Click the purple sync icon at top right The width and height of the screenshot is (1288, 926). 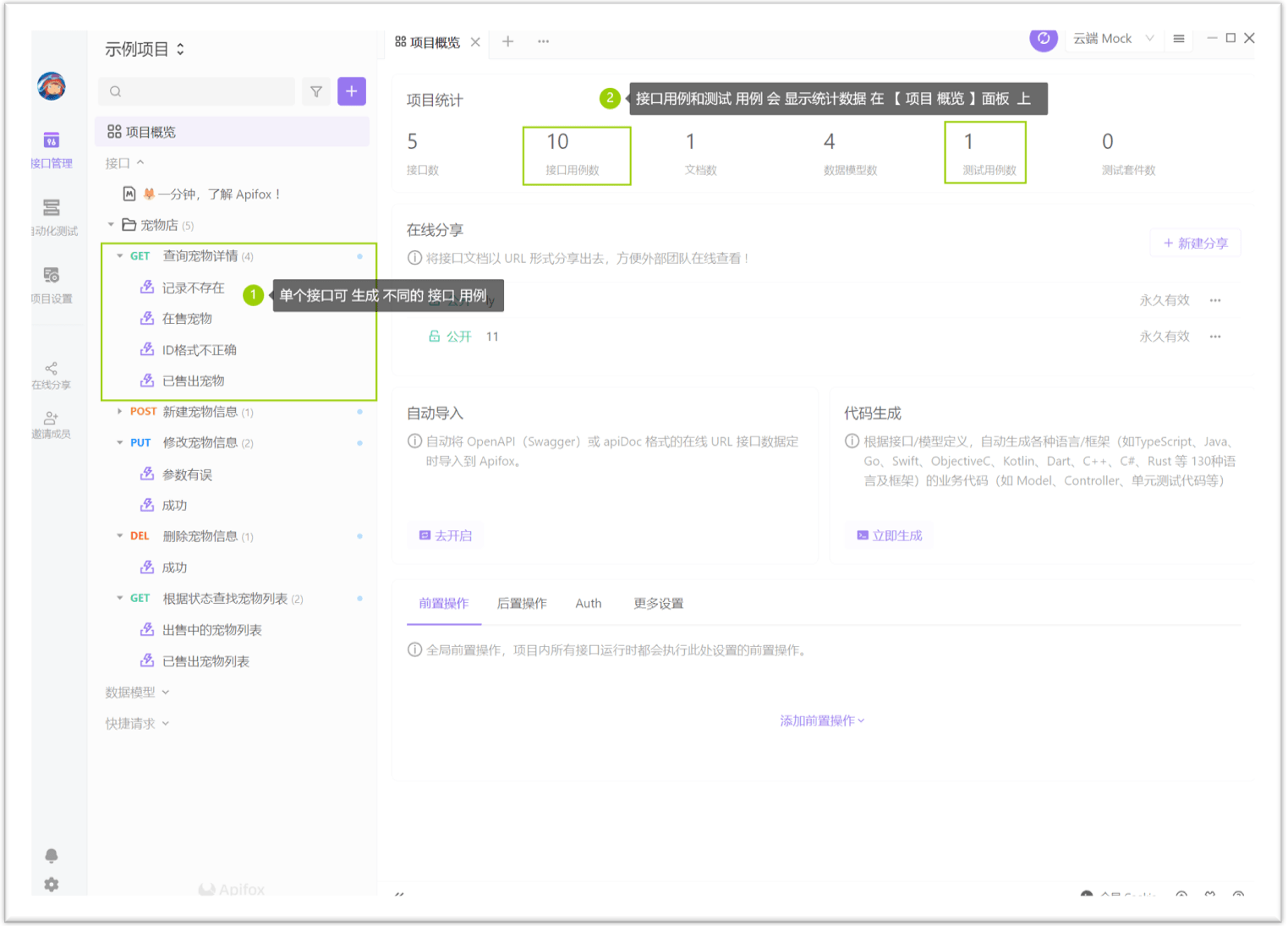(x=1044, y=39)
